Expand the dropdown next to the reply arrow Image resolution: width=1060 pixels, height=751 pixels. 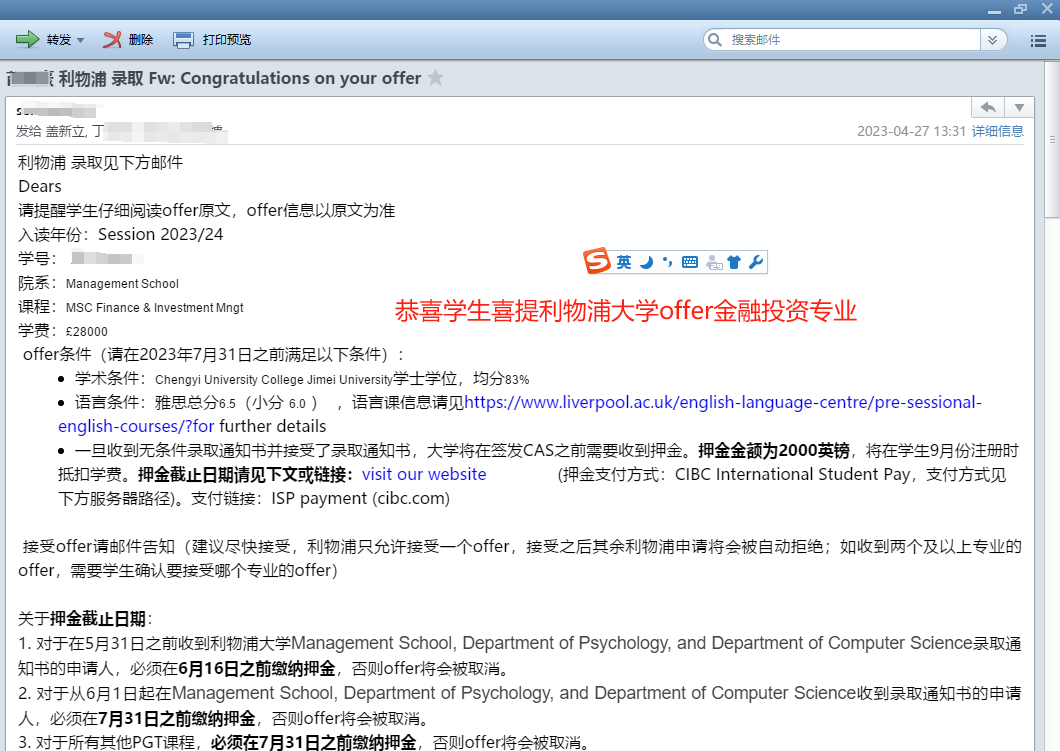coord(1019,107)
